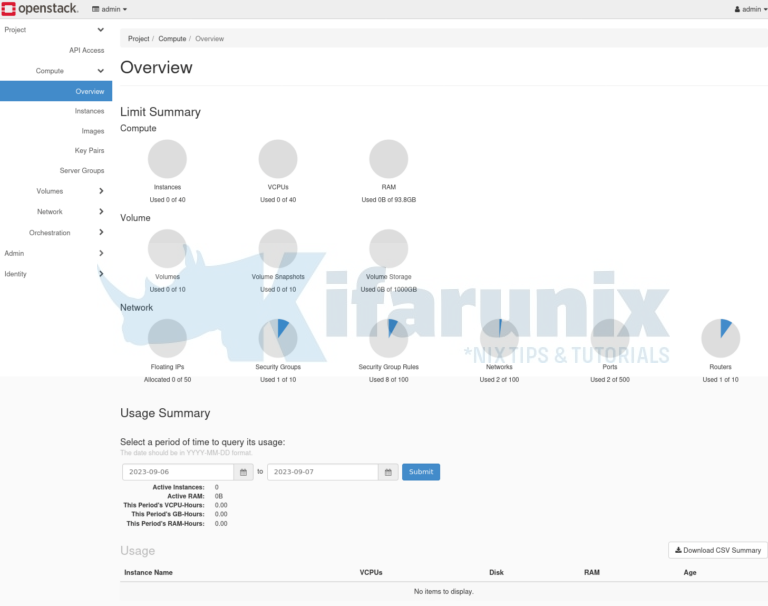Click the 2023-09-06 start date field

178,472
